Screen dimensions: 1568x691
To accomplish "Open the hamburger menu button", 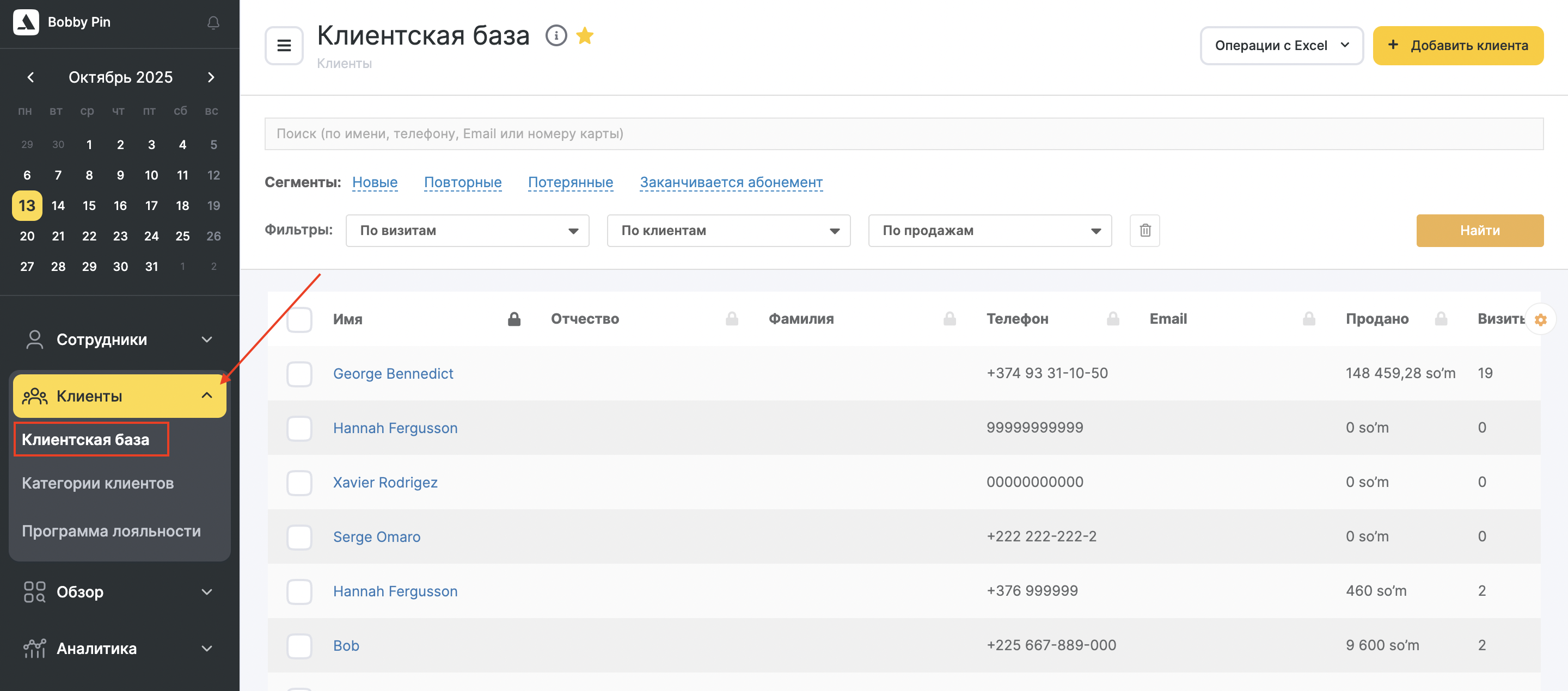I will (x=284, y=46).
